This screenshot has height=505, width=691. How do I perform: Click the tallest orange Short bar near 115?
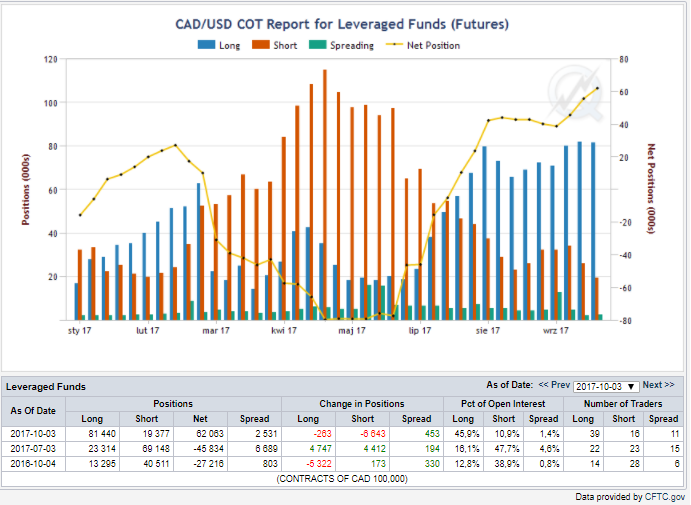(x=325, y=195)
